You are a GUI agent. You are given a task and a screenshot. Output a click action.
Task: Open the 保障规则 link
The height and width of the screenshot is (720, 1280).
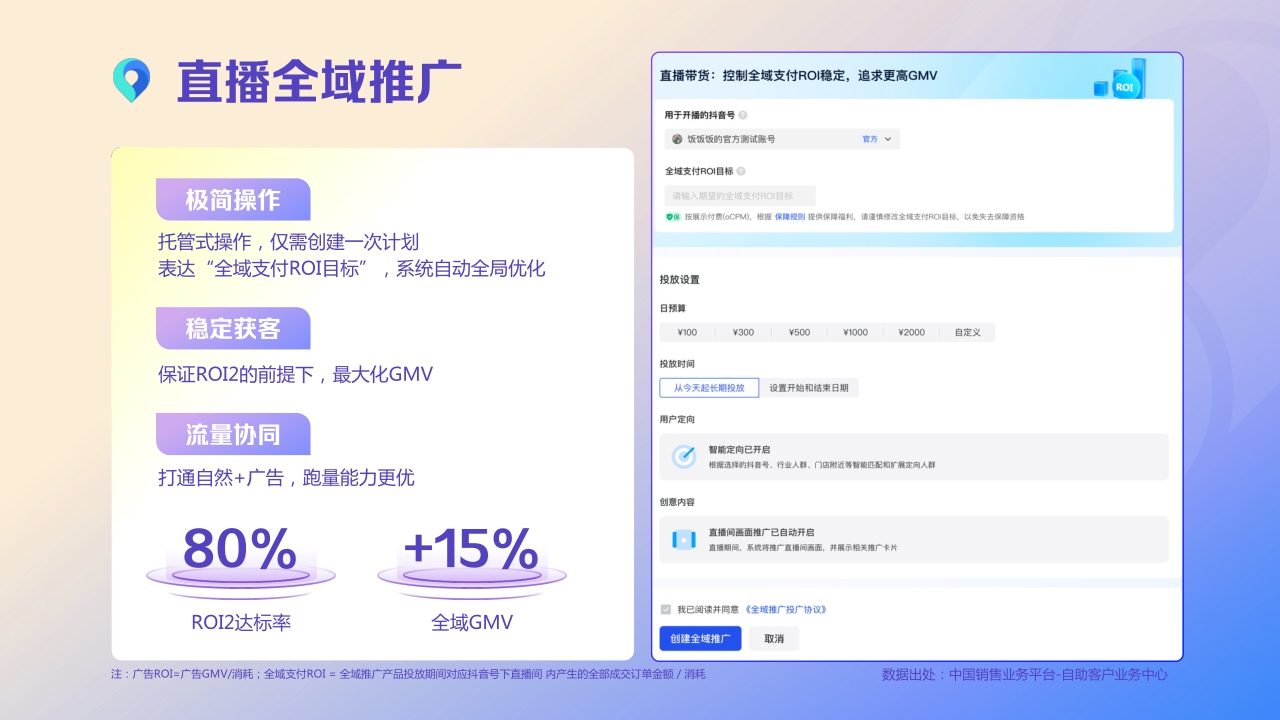(790, 216)
